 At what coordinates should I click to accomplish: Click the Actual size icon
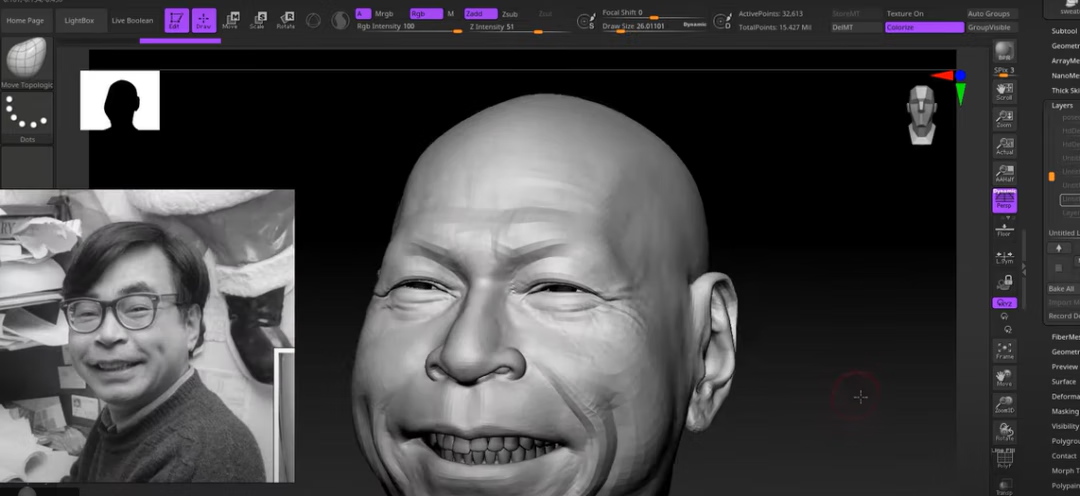coord(1004,145)
